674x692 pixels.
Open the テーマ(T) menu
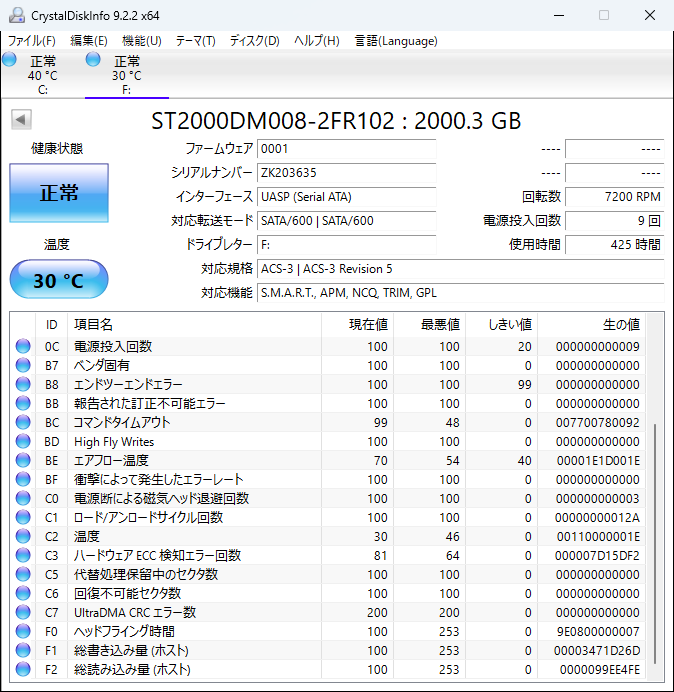[196, 41]
